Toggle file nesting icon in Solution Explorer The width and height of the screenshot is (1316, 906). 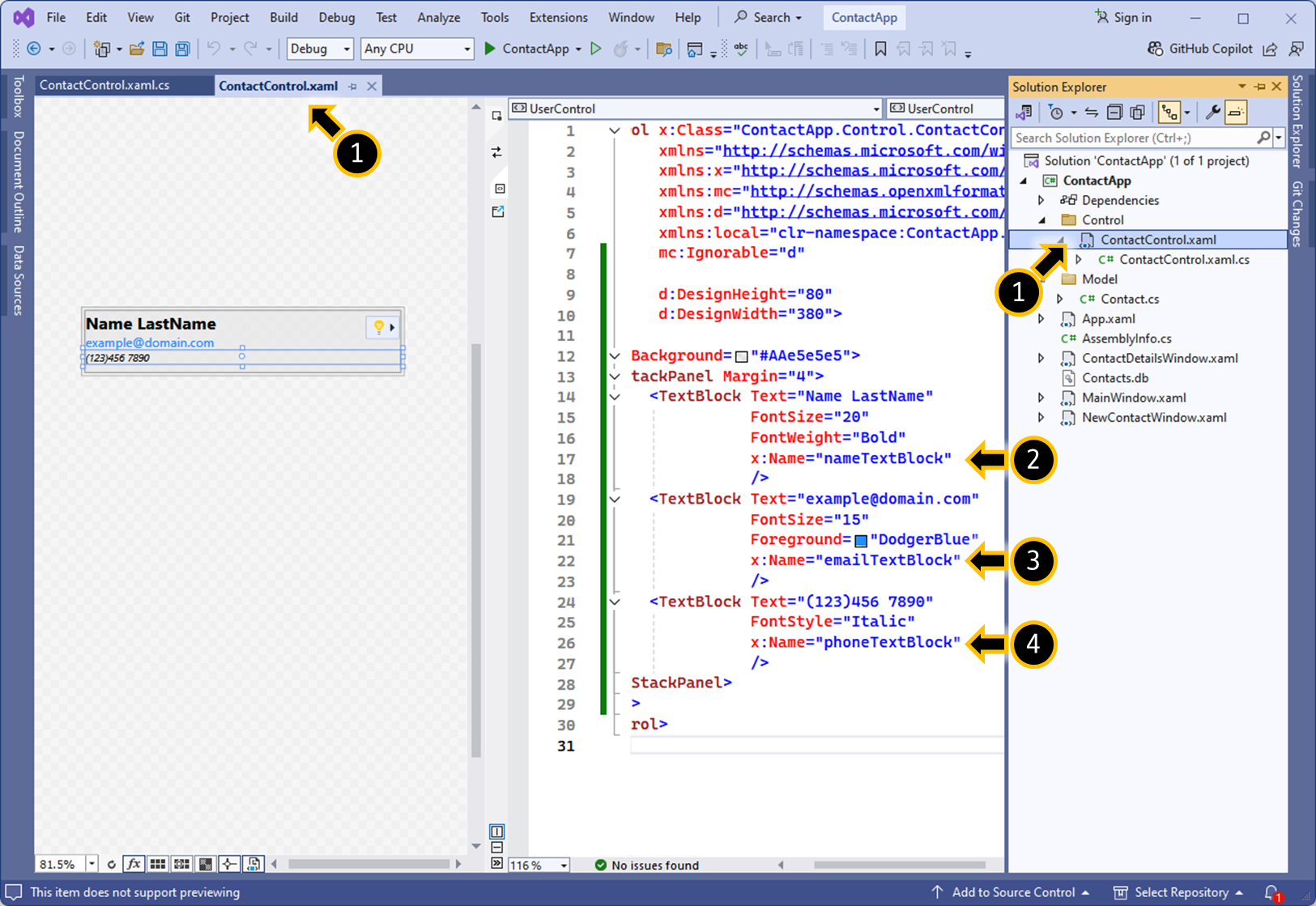pyautogui.click(x=1169, y=113)
